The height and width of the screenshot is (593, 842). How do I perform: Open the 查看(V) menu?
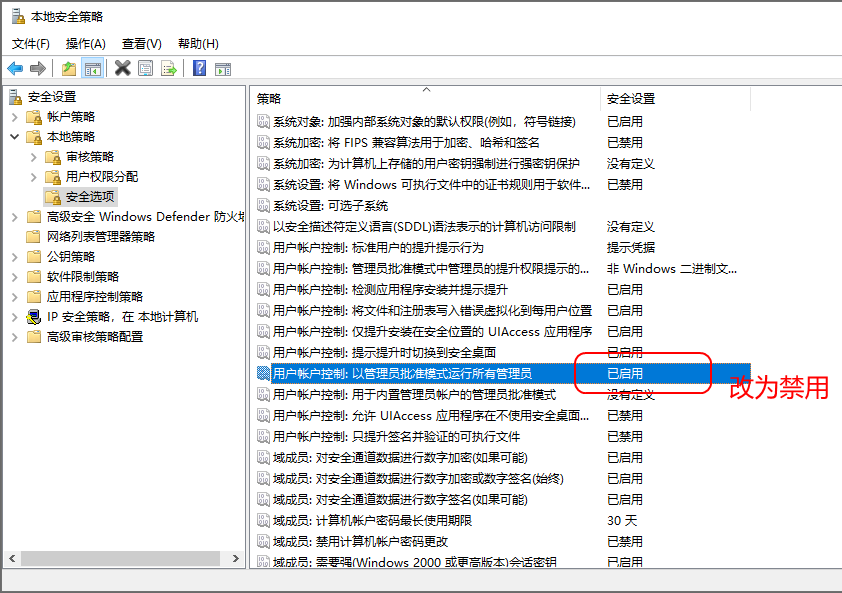coord(142,44)
